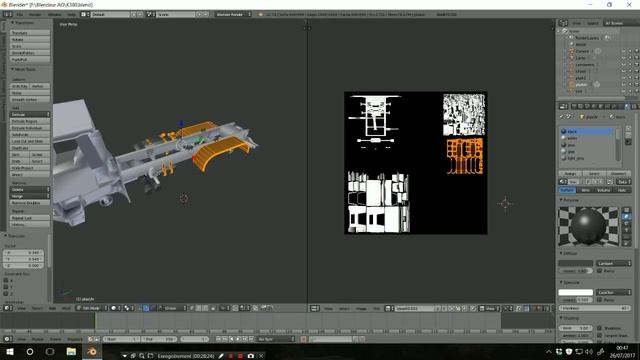640x360 pixels.
Task: Toggle visibility eye of Camera in outliner
Action: (623, 51)
